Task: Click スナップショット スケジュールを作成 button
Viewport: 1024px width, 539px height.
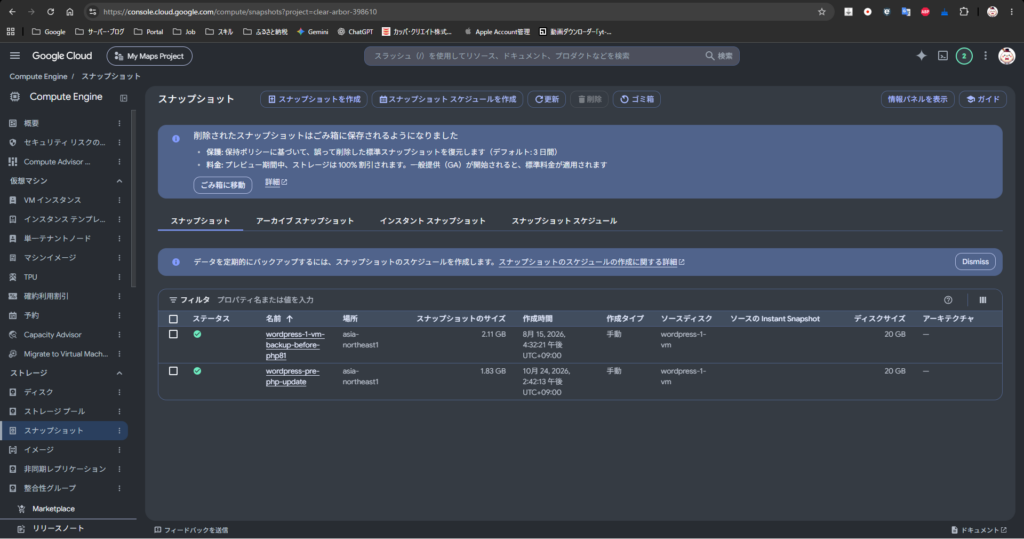Action: (447, 99)
